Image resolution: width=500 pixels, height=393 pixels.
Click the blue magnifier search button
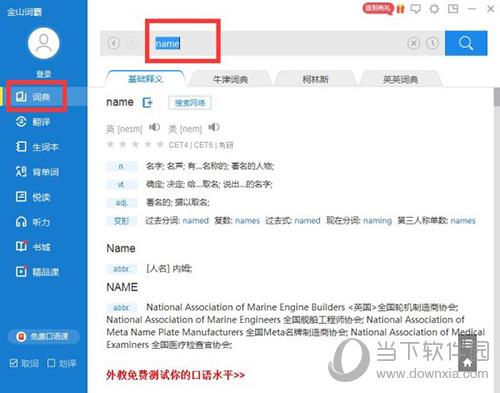[466, 43]
